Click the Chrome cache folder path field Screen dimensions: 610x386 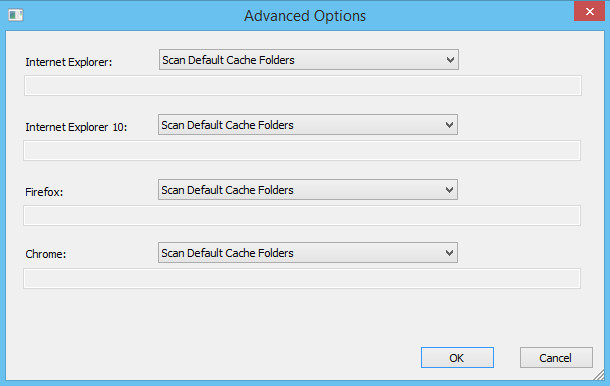302,279
